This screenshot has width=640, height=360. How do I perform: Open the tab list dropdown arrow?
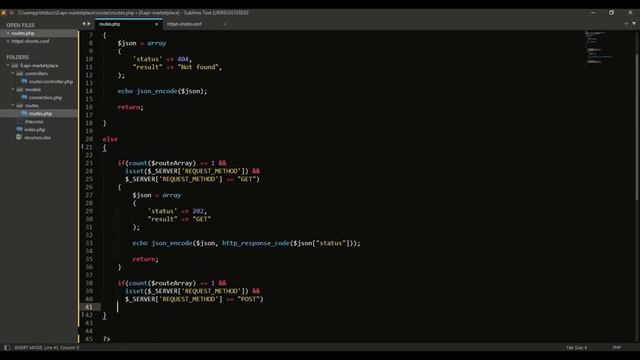(634, 24)
